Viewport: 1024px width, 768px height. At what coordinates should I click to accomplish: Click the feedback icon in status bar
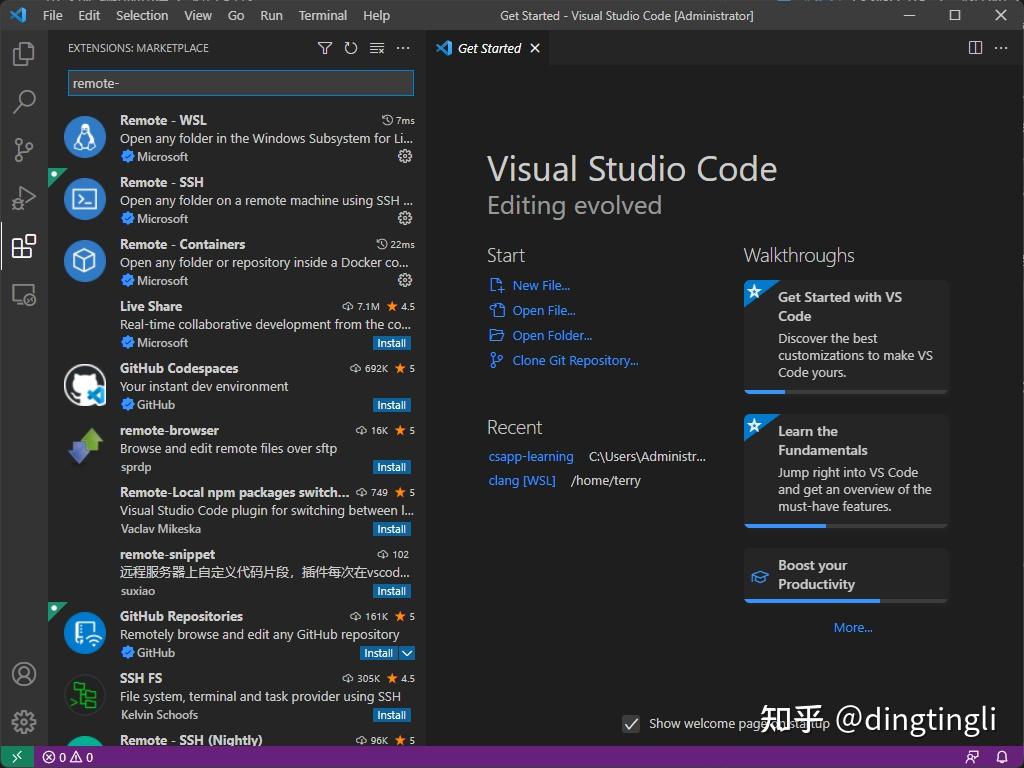972,758
